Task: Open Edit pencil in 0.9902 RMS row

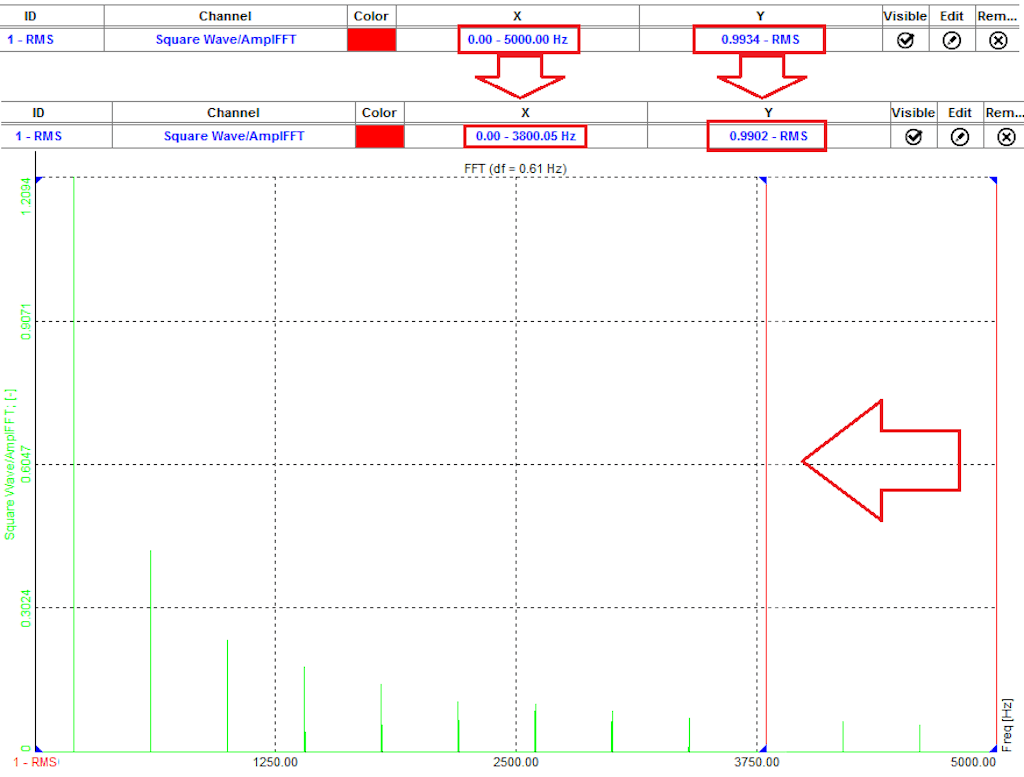Action: (x=959, y=137)
